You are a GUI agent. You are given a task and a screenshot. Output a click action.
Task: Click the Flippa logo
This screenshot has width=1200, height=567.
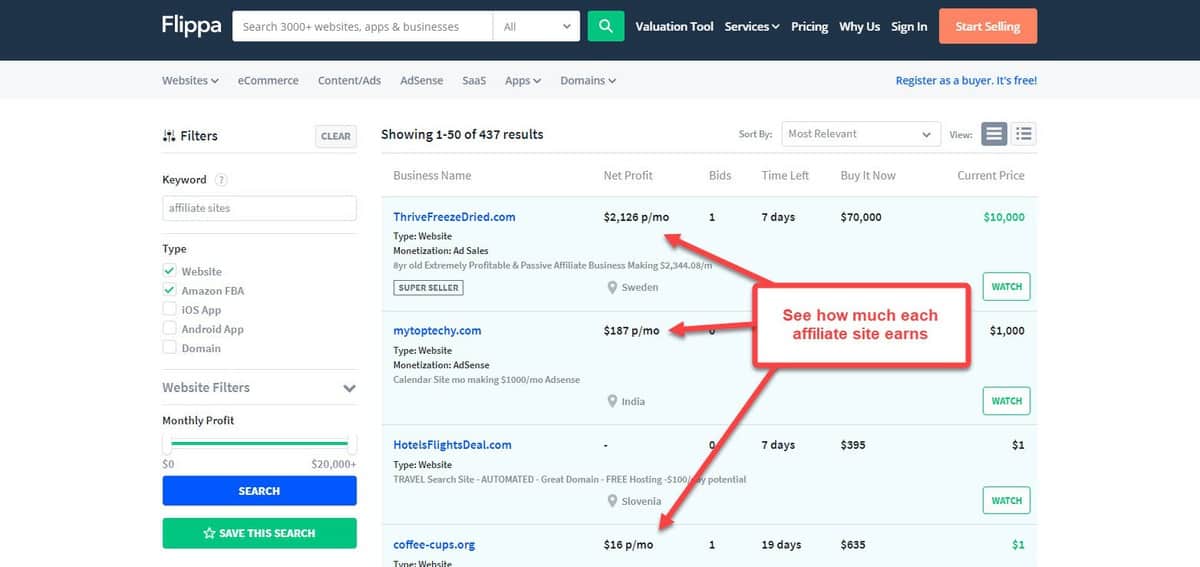point(191,26)
